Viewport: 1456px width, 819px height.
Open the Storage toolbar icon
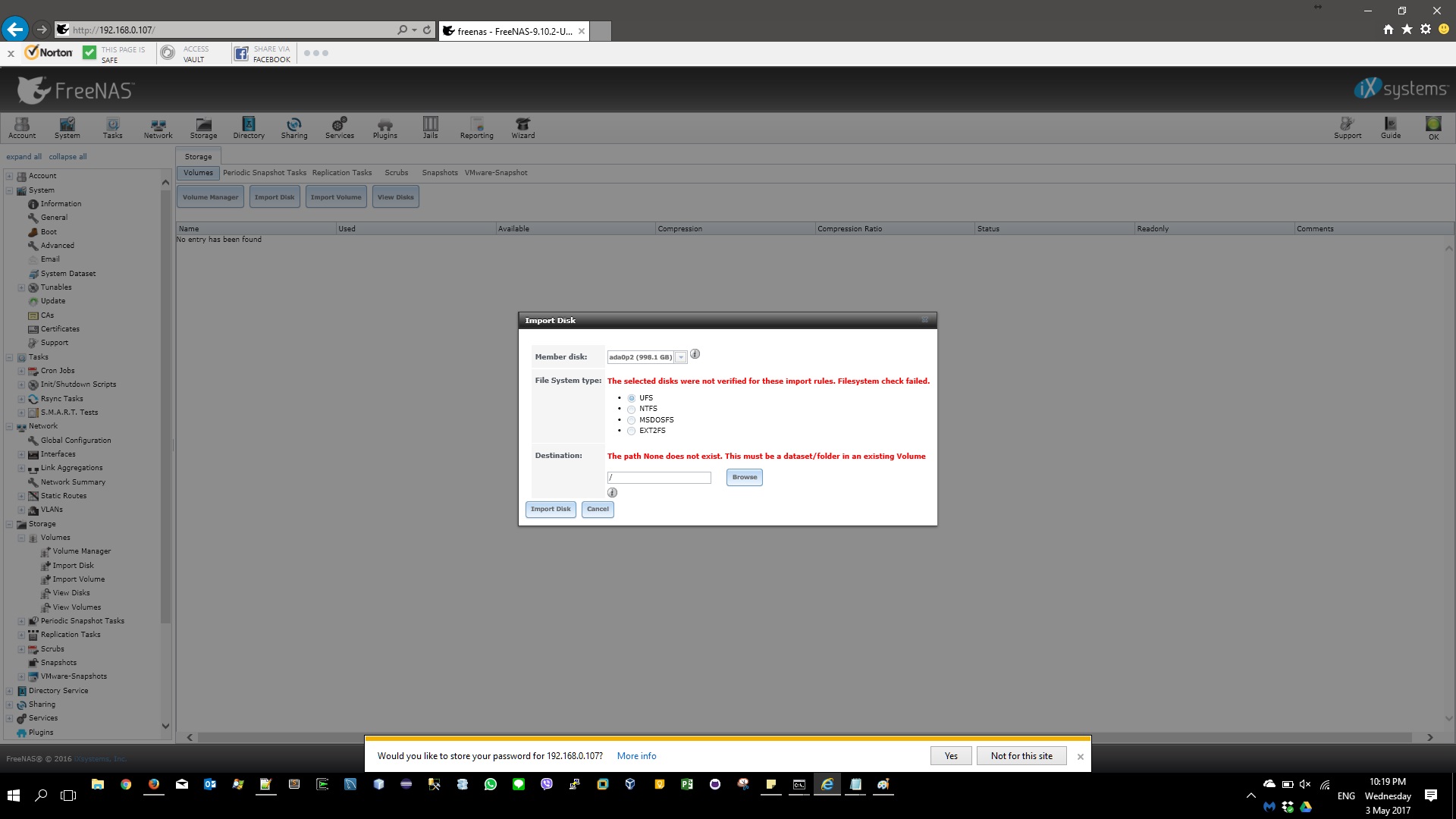pos(203,127)
